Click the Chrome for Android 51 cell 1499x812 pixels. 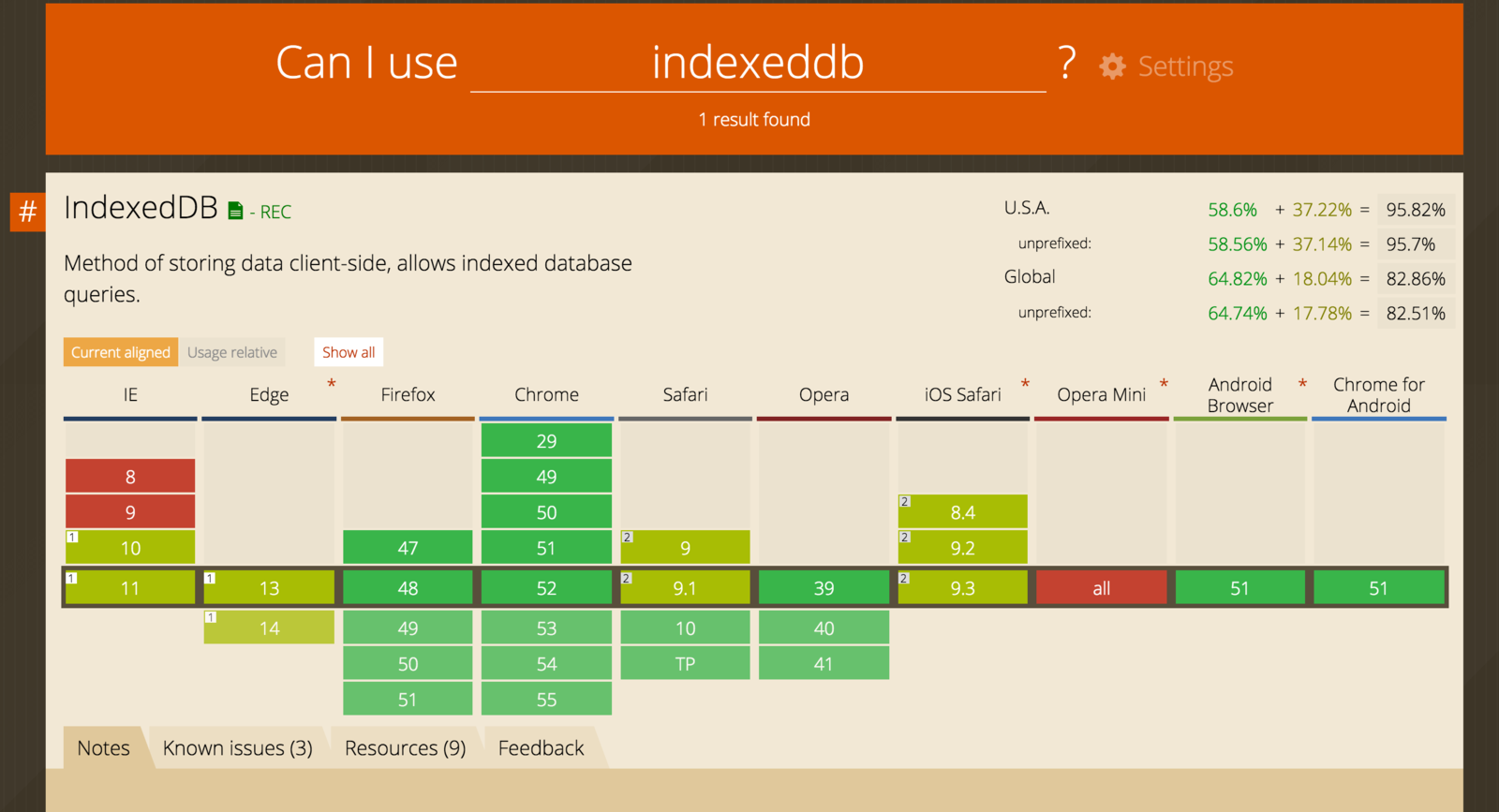(1378, 588)
